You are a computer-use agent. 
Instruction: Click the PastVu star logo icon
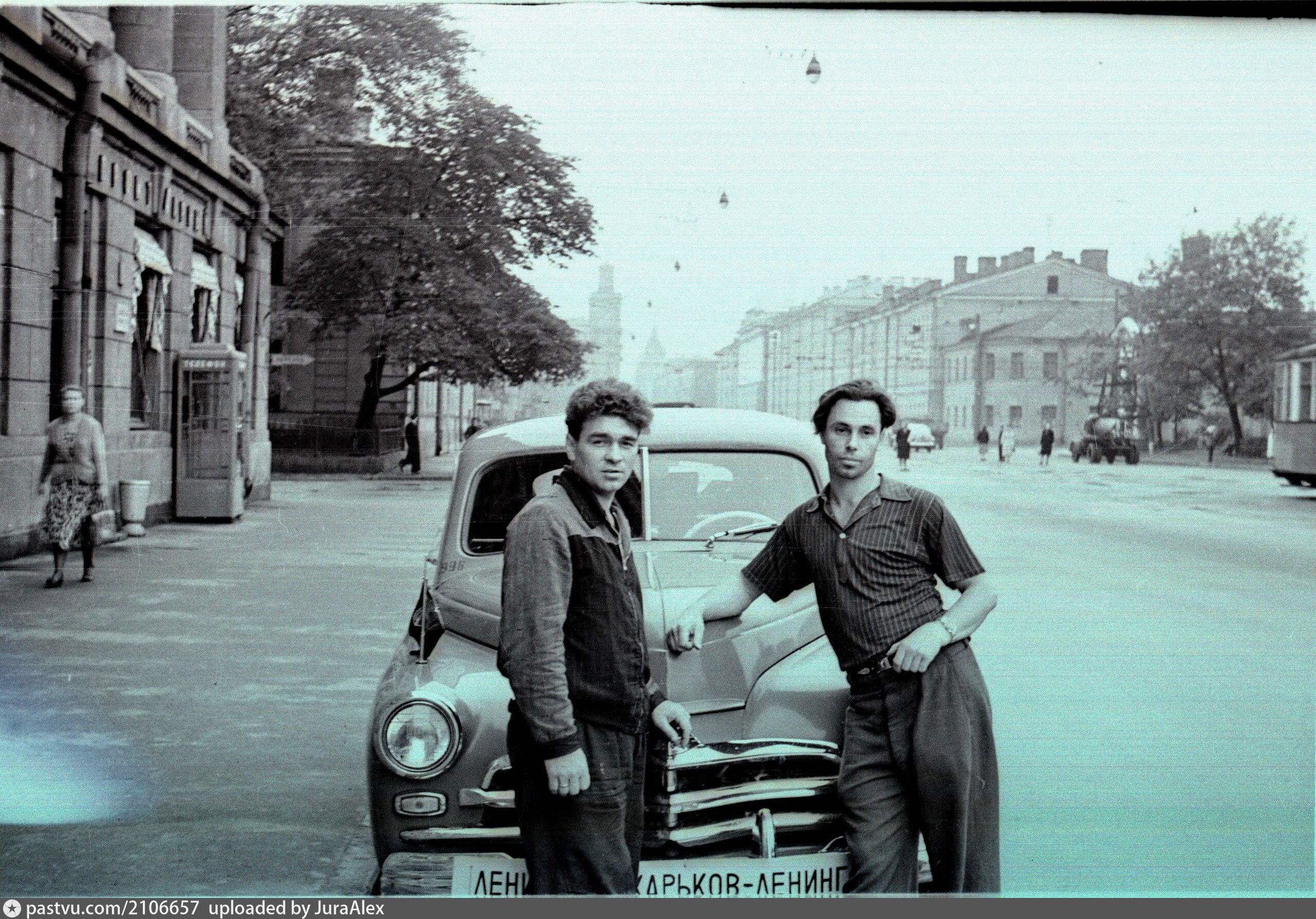click(11, 908)
